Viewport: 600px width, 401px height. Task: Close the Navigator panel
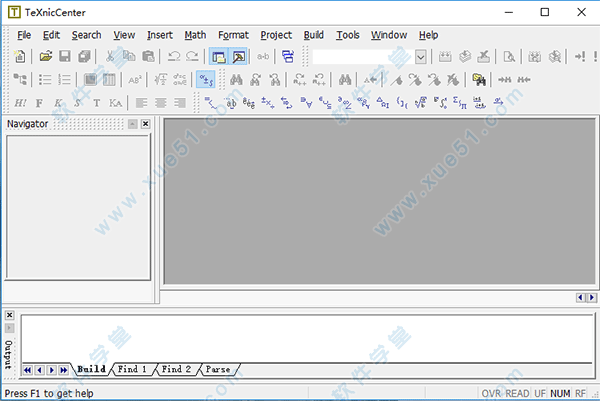pyautogui.click(x=145, y=124)
